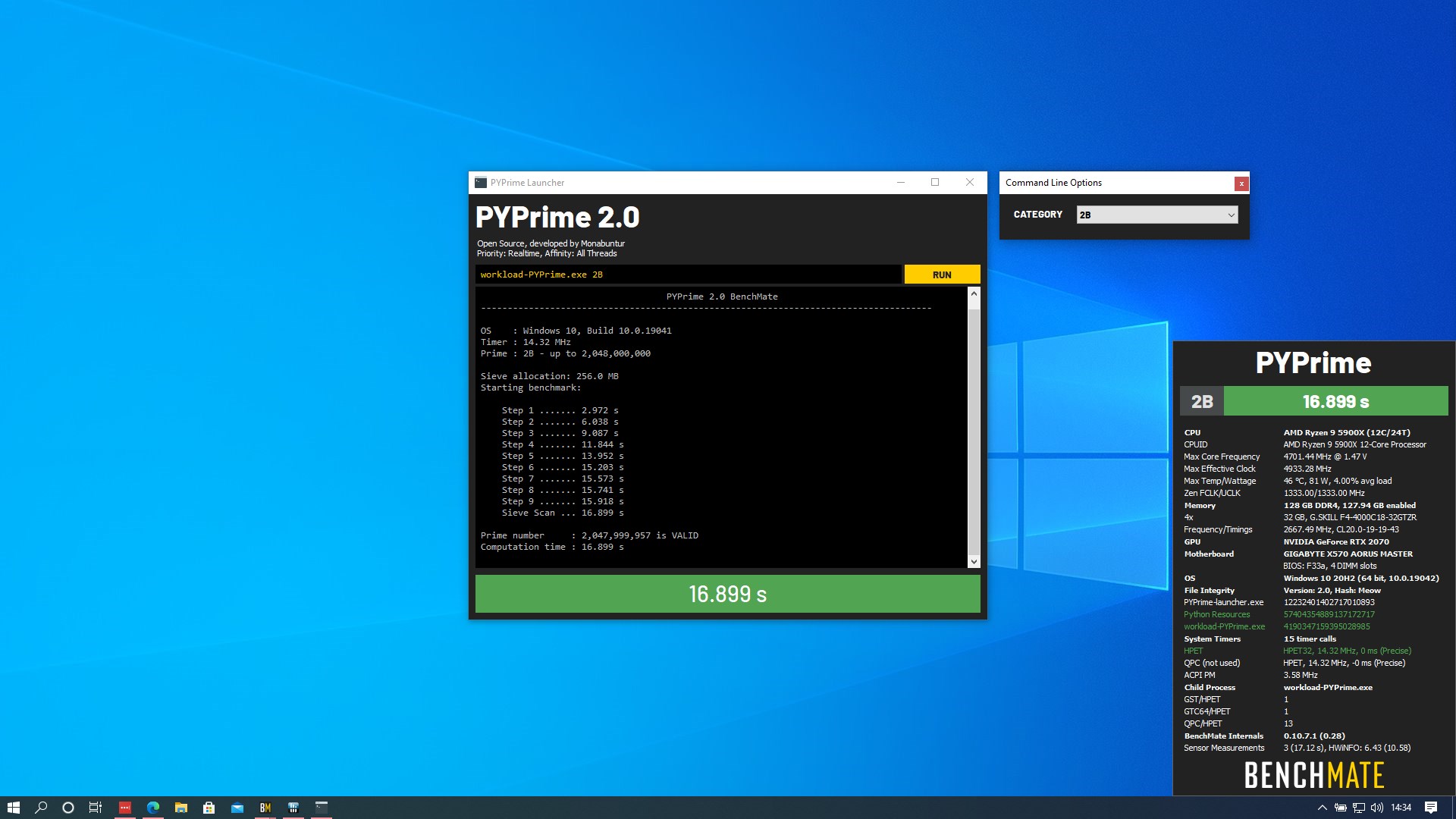Click the workload-PYPrime.exe 2B command field
The height and width of the screenshot is (819, 1456).
689,275
